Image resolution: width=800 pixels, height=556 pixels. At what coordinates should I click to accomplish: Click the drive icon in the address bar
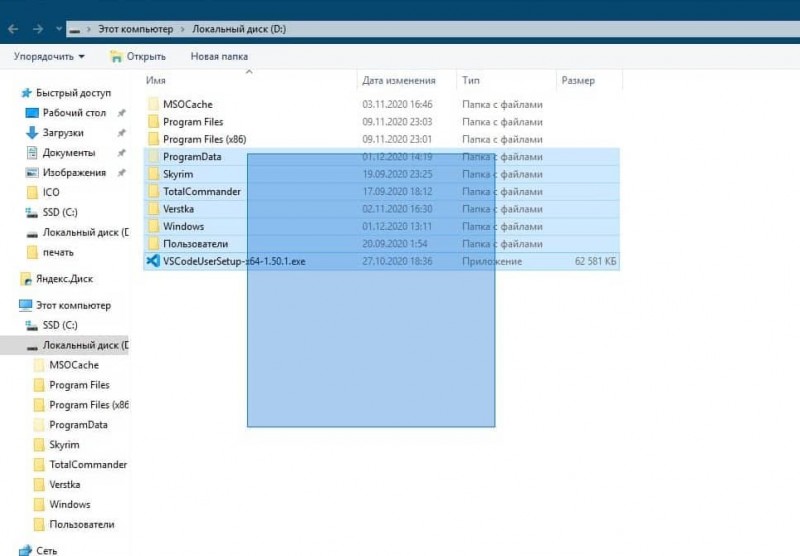74,30
